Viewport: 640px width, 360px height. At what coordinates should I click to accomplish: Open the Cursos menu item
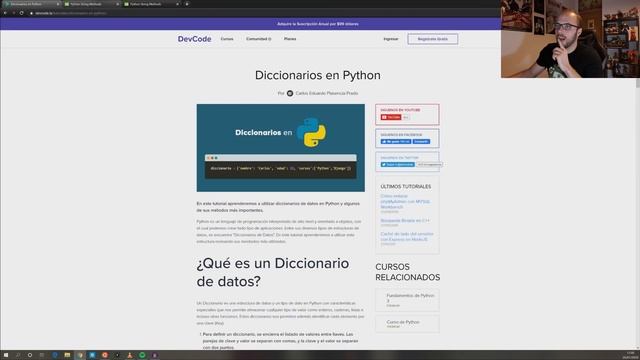pyautogui.click(x=227, y=39)
